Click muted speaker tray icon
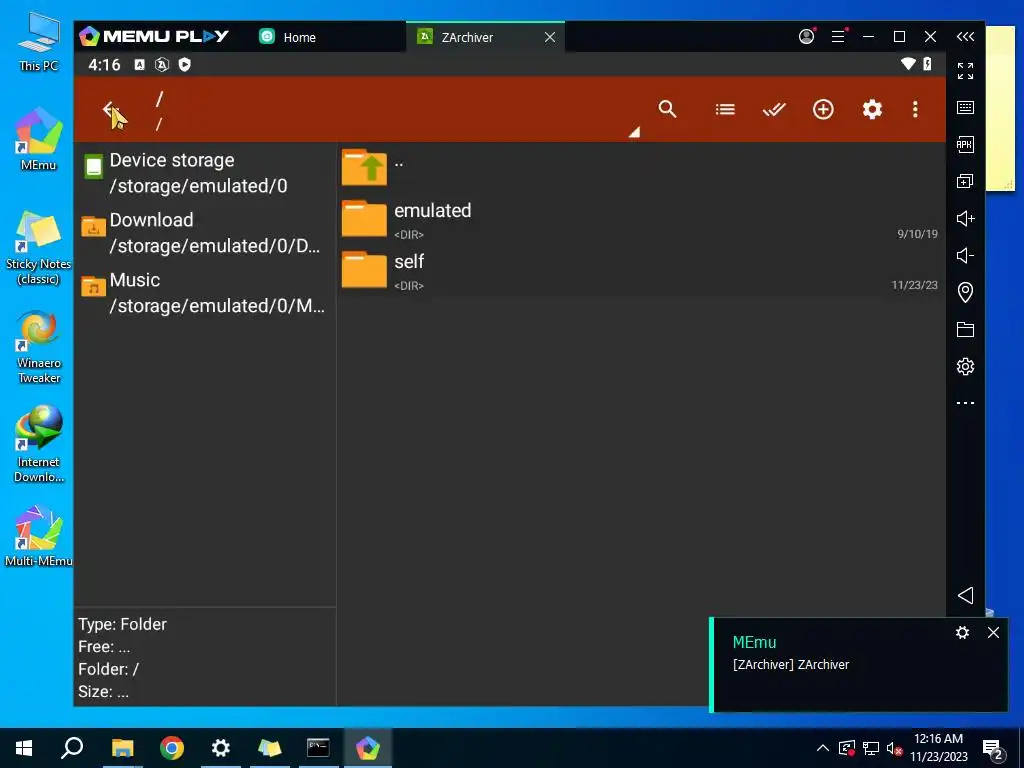Image resolution: width=1024 pixels, height=768 pixels. [894, 748]
